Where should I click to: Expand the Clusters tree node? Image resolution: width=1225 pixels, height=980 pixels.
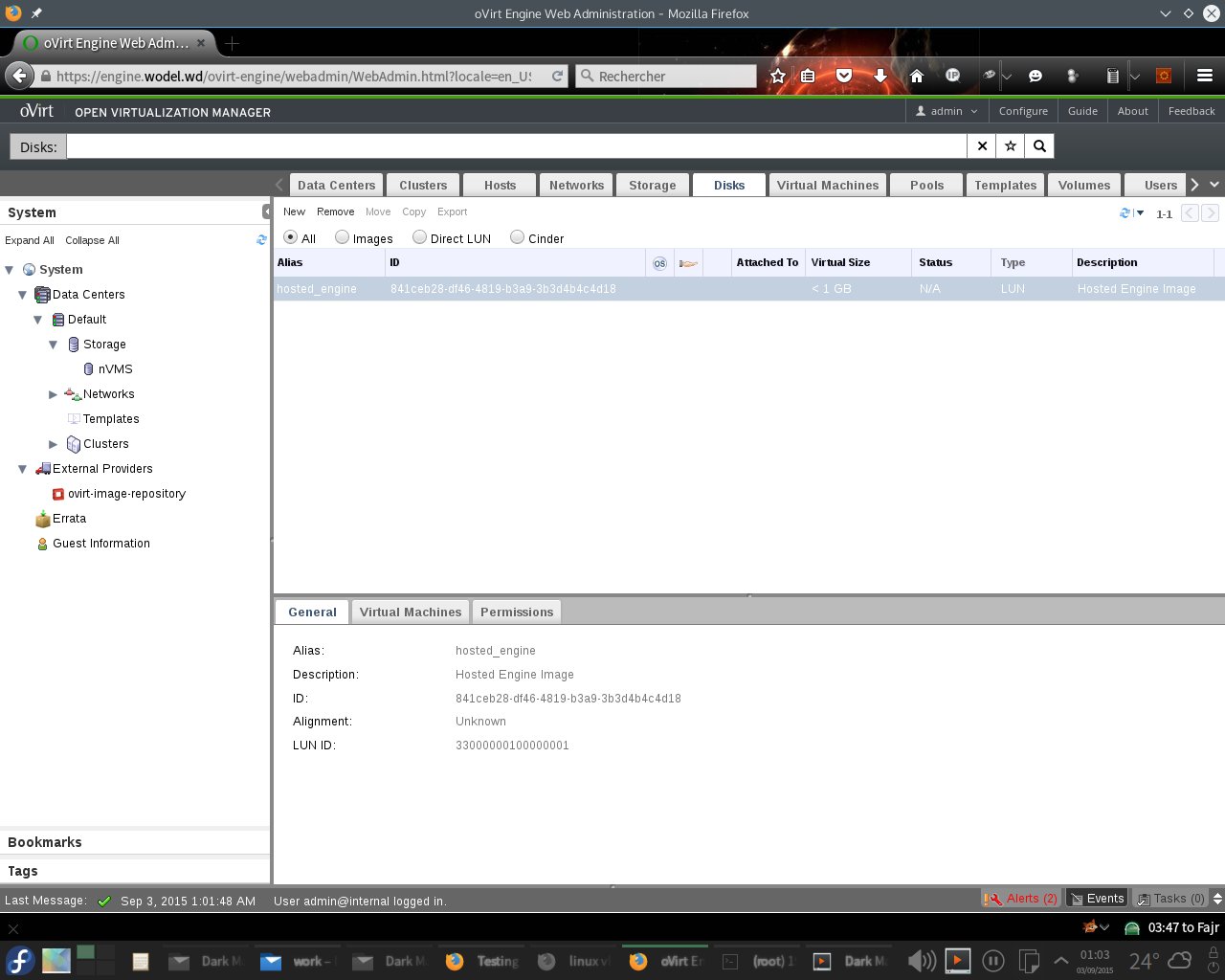[54, 444]
